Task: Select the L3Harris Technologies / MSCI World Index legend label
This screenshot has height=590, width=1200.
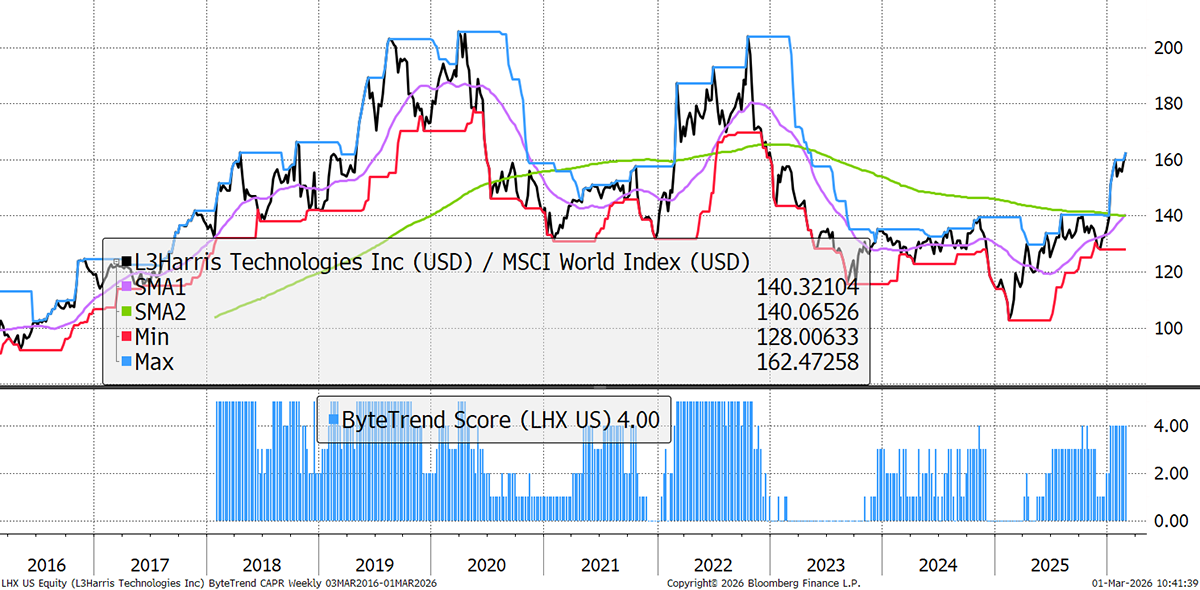Action: 441,263
